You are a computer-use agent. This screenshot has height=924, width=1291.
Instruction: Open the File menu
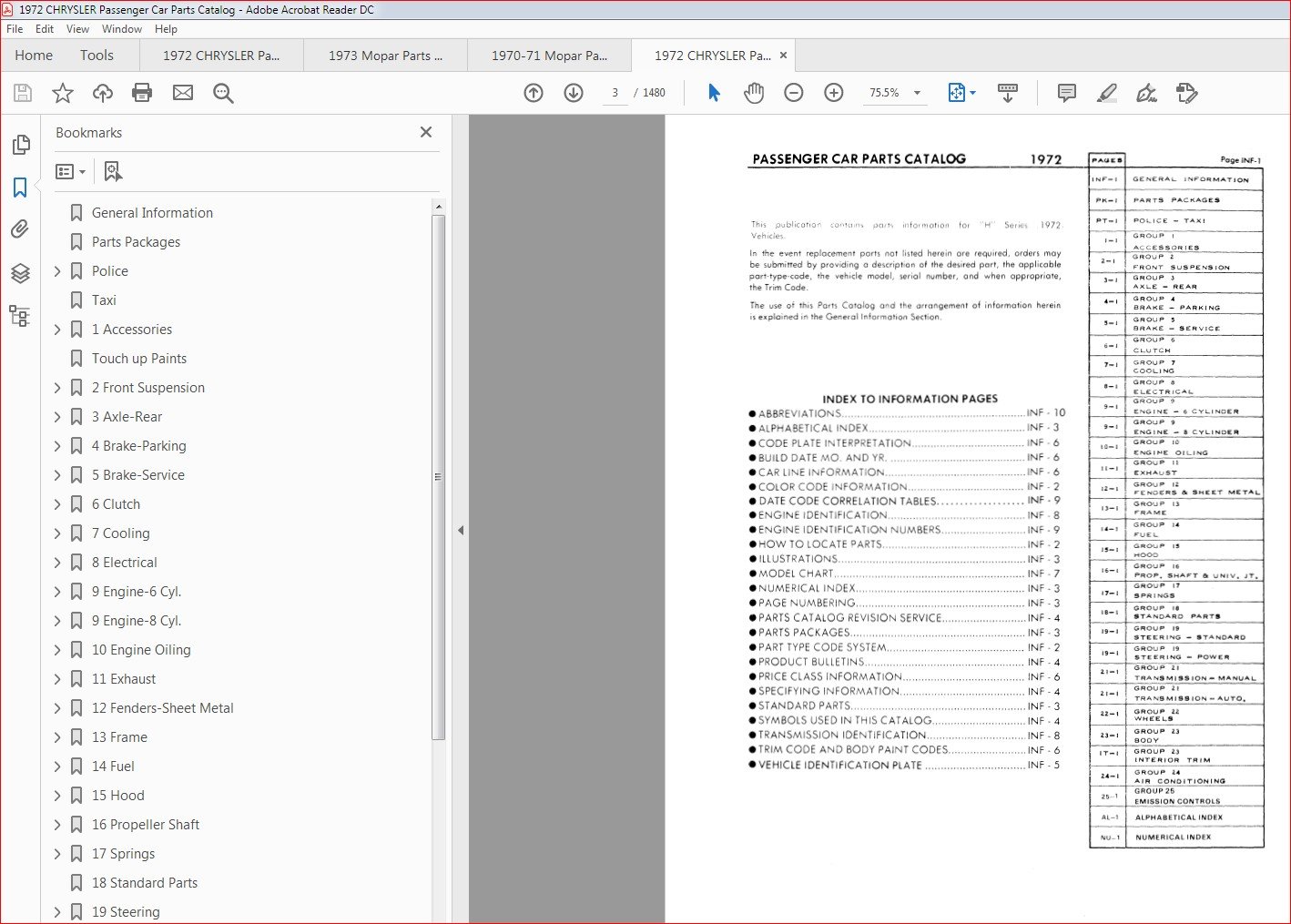[x=15, y=29]
